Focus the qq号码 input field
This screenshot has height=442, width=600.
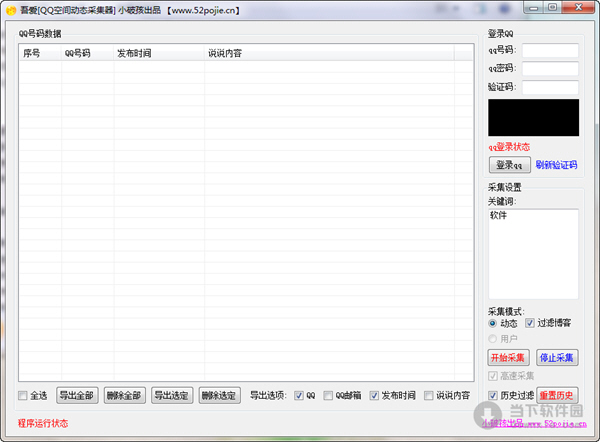pyautogui.click(x=550, y=51)
